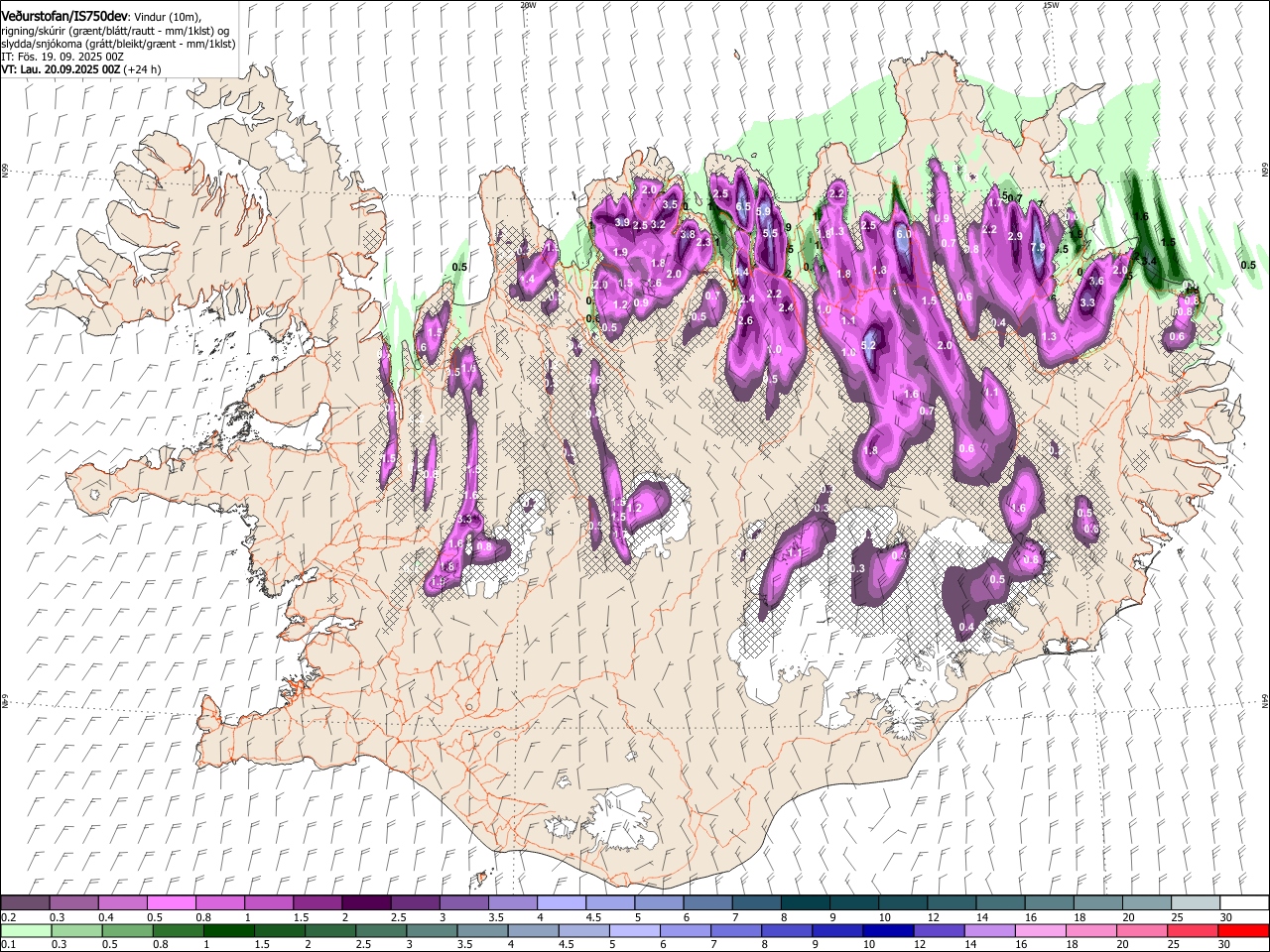
Task: Click the '4.4' precipitation value on the map
Action: tap(741, 272)
